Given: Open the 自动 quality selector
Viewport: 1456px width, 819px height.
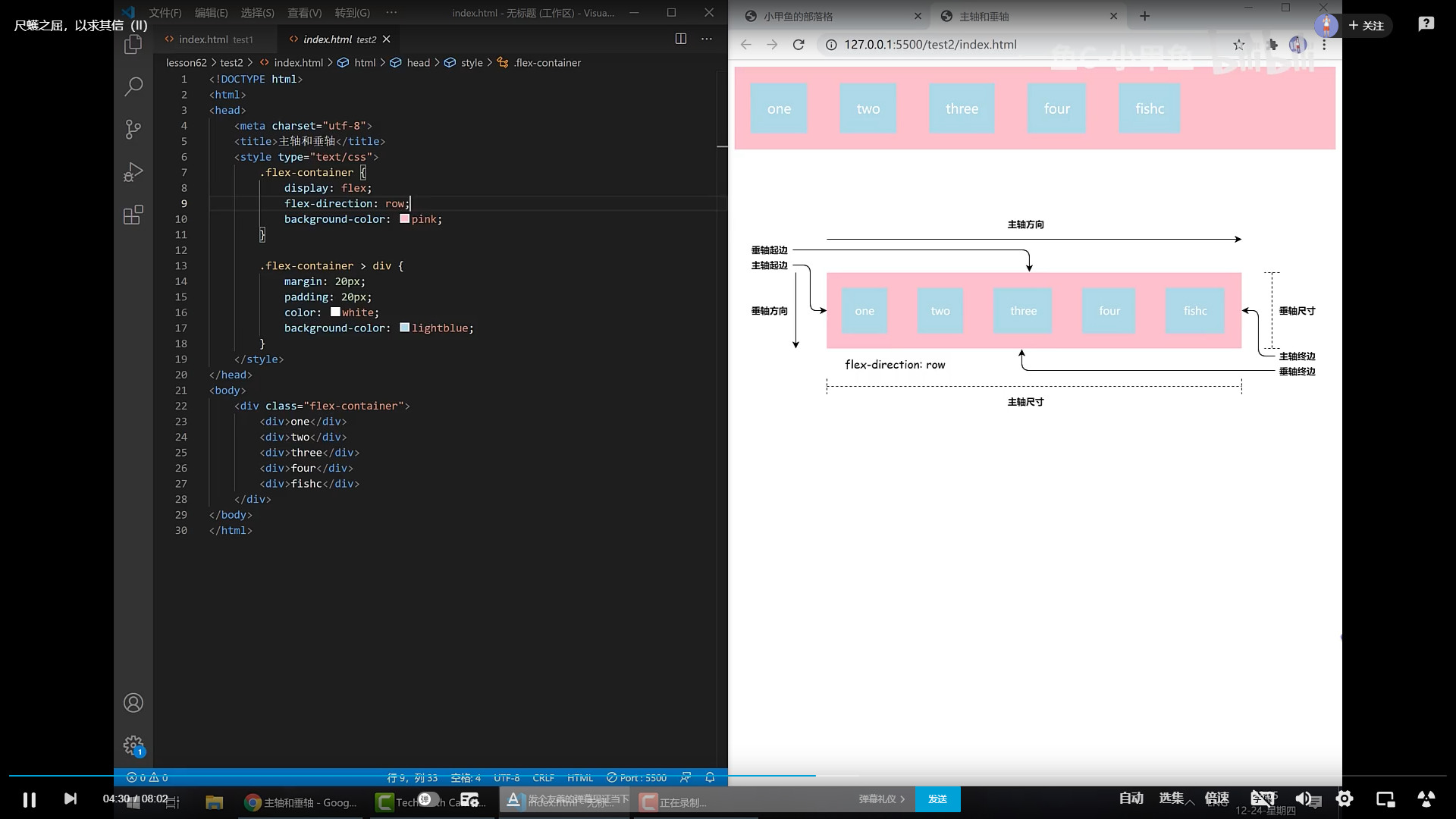Looking at the screenshot, I should point(1131,798).
